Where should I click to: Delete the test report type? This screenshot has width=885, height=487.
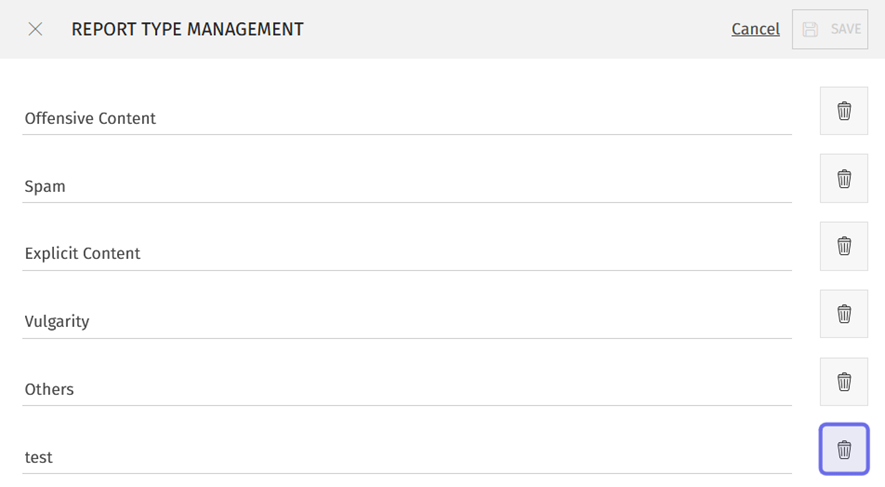click(x=844, y=449)
